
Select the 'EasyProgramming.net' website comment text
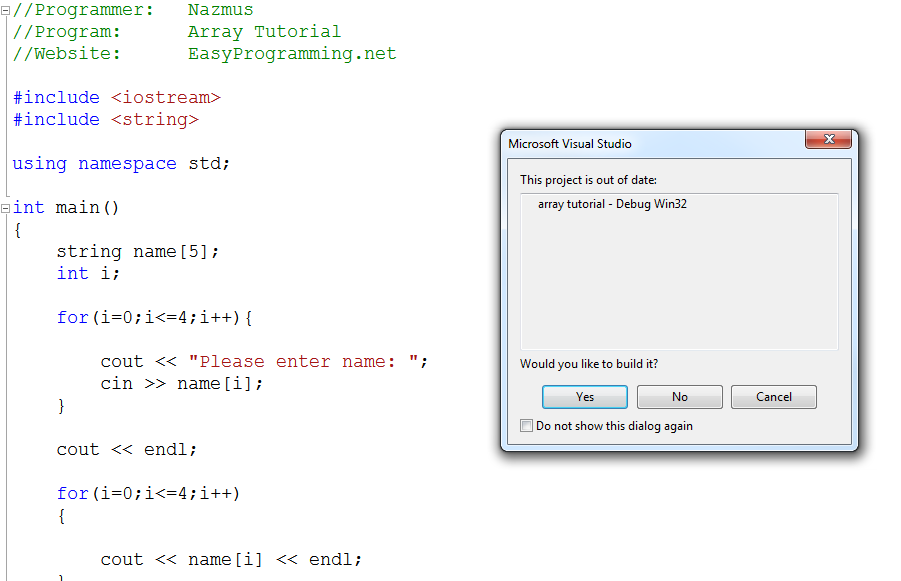pos(292,53)
